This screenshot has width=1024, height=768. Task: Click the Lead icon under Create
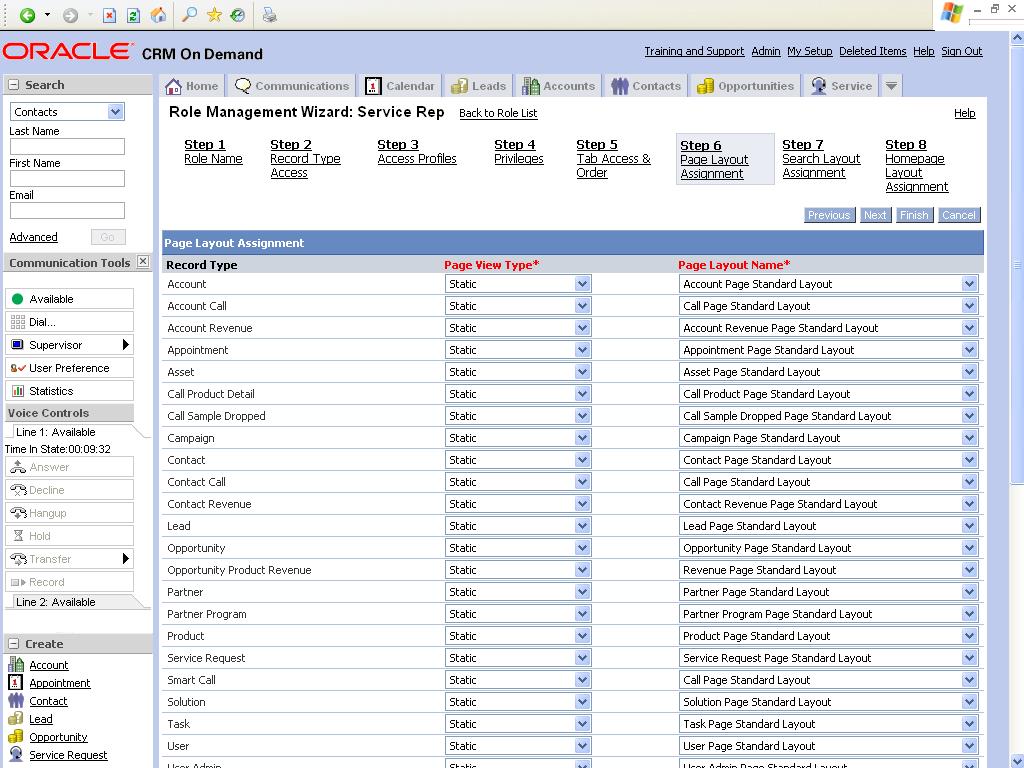[x=16, y=718]
